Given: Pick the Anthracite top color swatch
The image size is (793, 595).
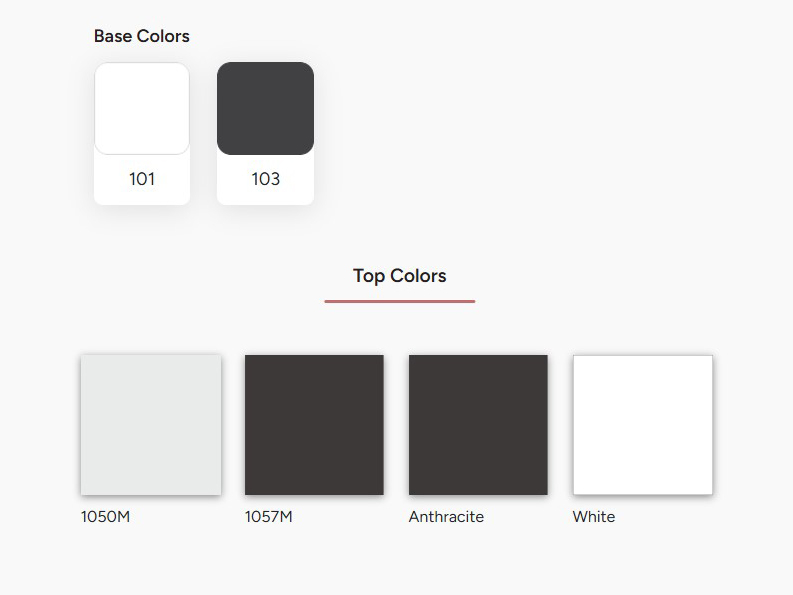Looking at the screenshot, I should pyautogui.click(x=478, y=424).
